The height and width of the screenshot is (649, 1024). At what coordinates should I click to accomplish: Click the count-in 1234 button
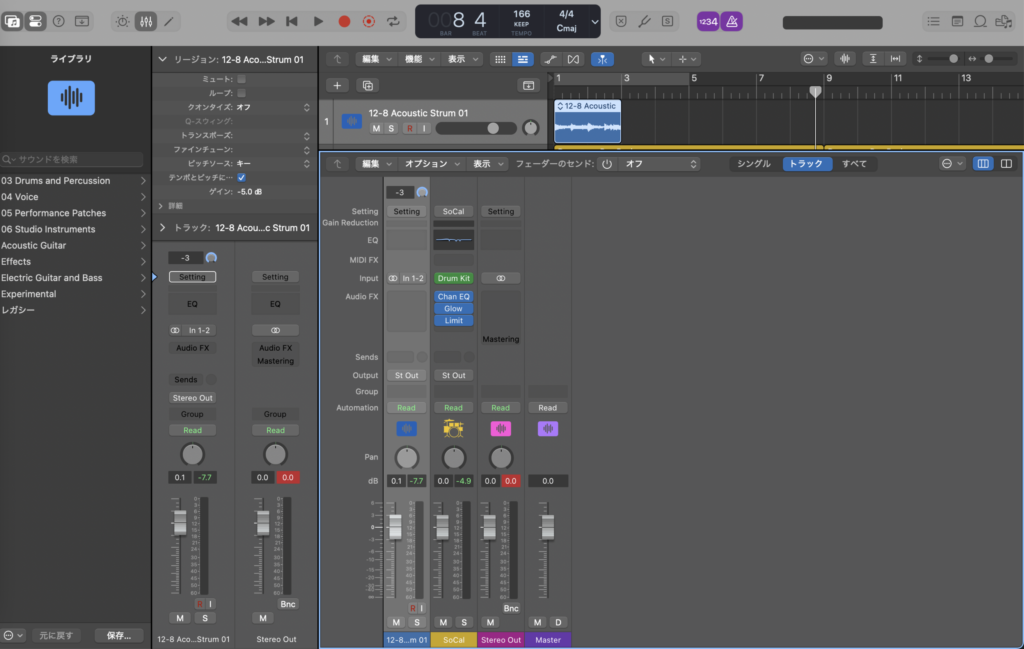pyautogui.click(x=707, y=21)
